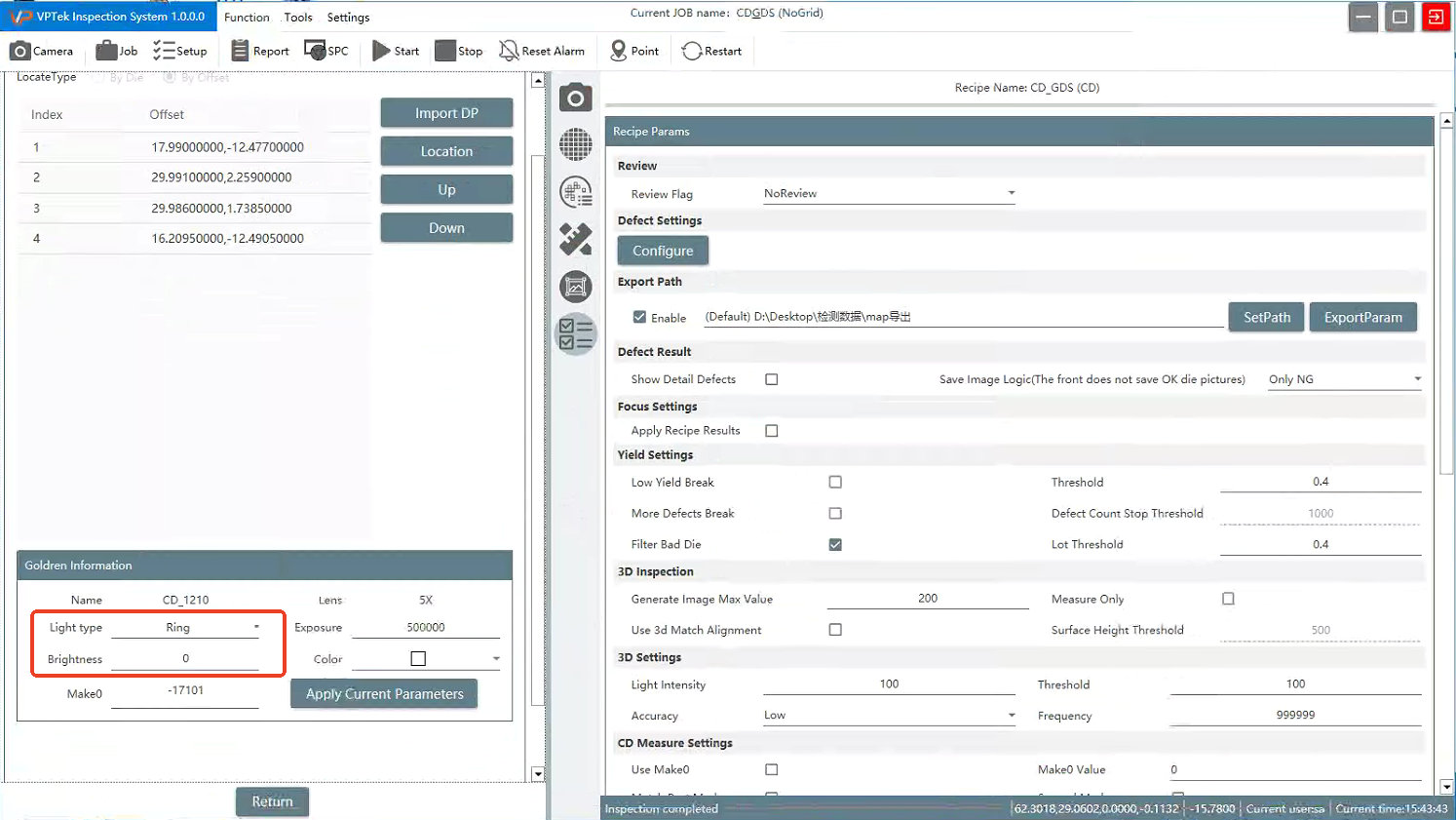1456x820 pixels.
Task: Enable the More Defects Break checkbox
Action: click(x=835, y=513)
